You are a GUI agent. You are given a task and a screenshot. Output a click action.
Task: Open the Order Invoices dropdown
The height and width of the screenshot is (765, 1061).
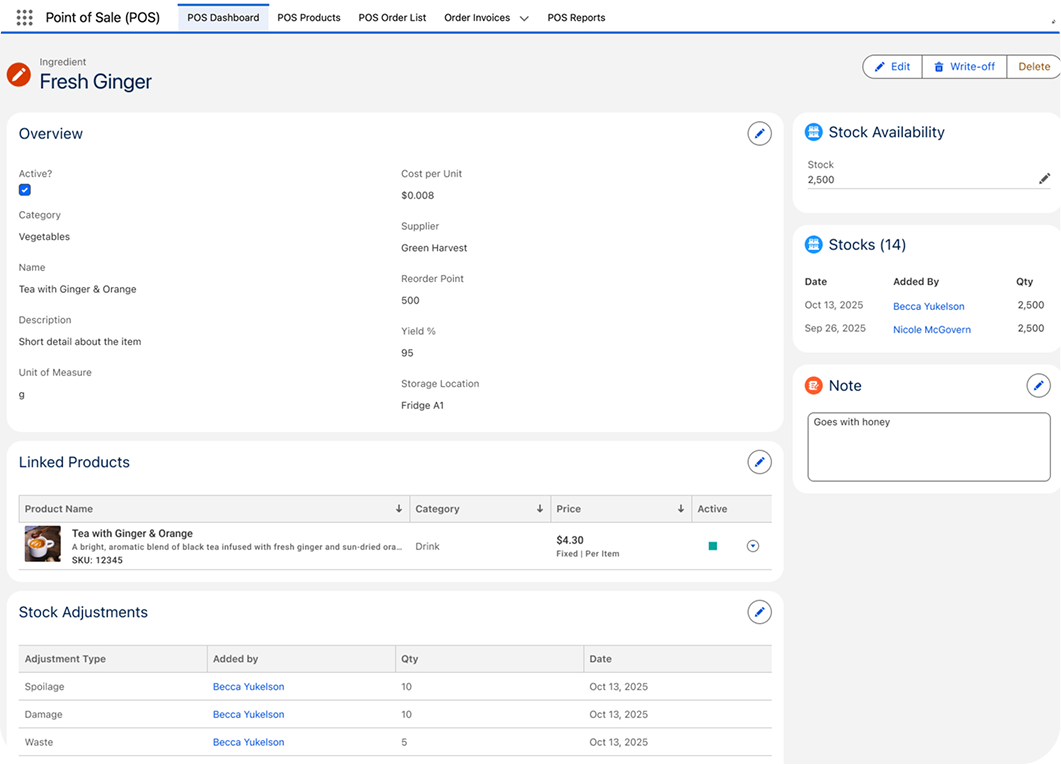coord(522,18)
